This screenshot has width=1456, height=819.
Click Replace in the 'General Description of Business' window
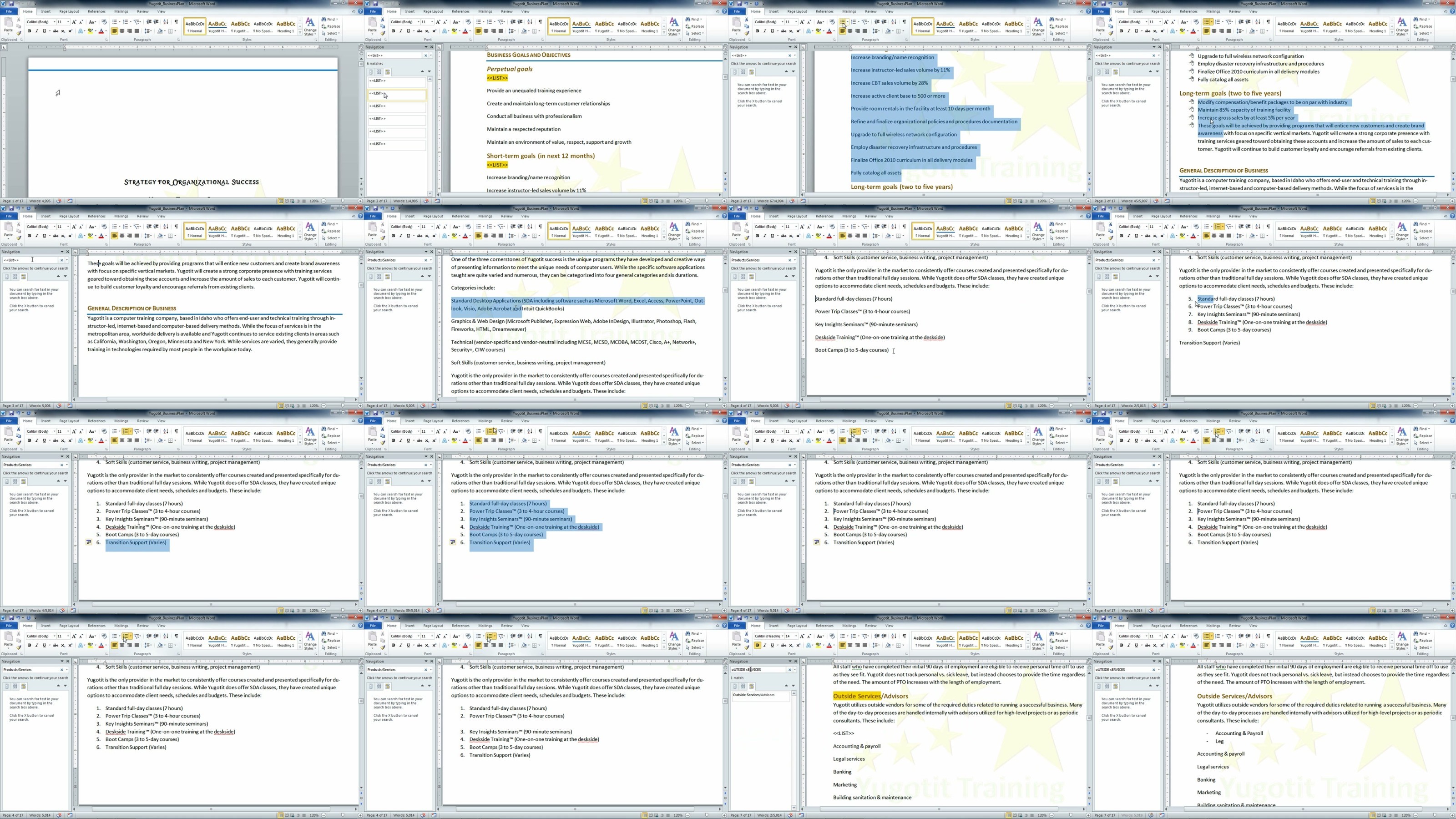click(334, 231)
